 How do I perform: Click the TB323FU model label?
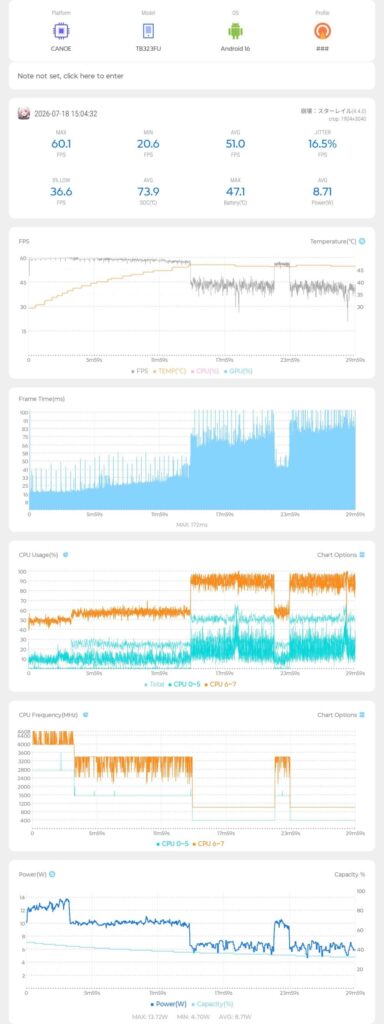148,48
